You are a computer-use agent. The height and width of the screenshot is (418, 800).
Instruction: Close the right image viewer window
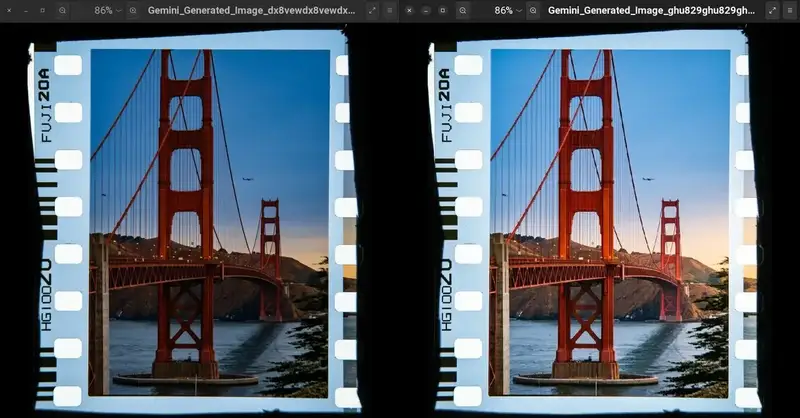409,10
